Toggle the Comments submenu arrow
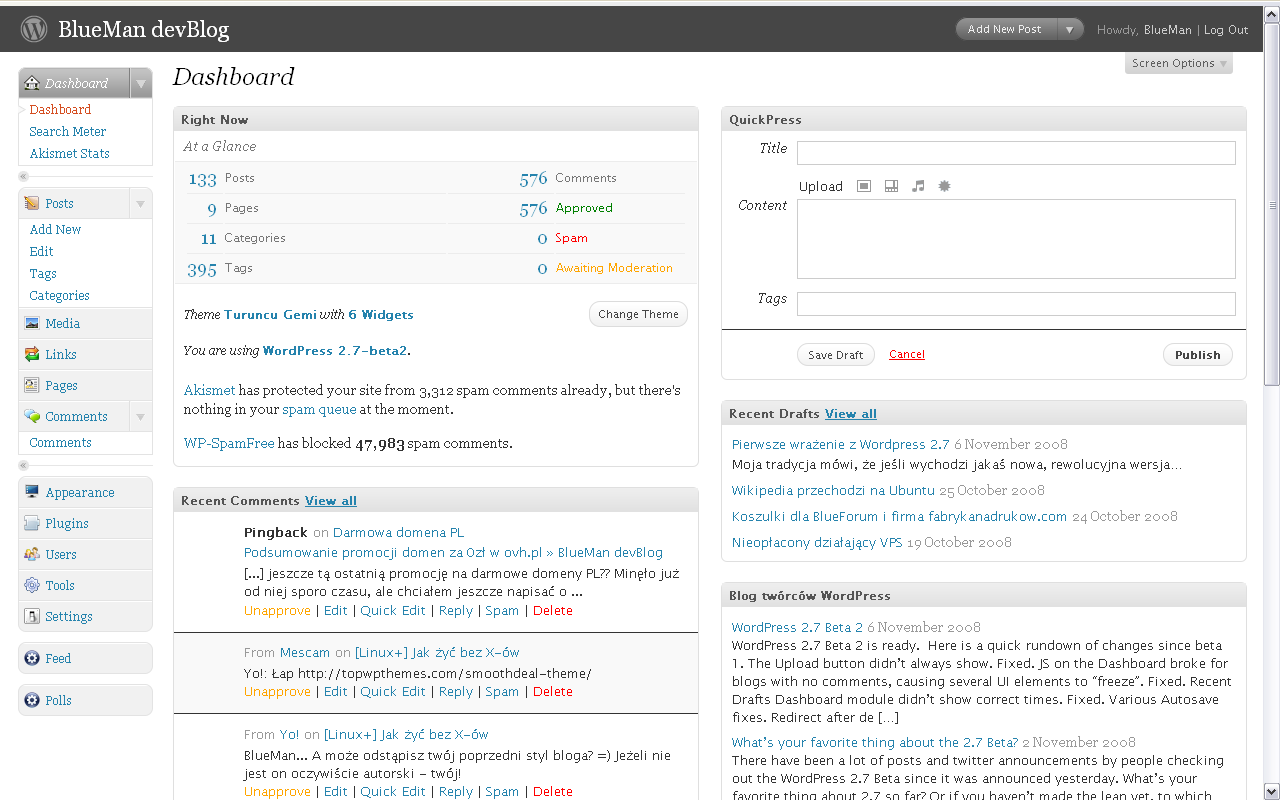 pyautogui.click(x=141, y=416)
